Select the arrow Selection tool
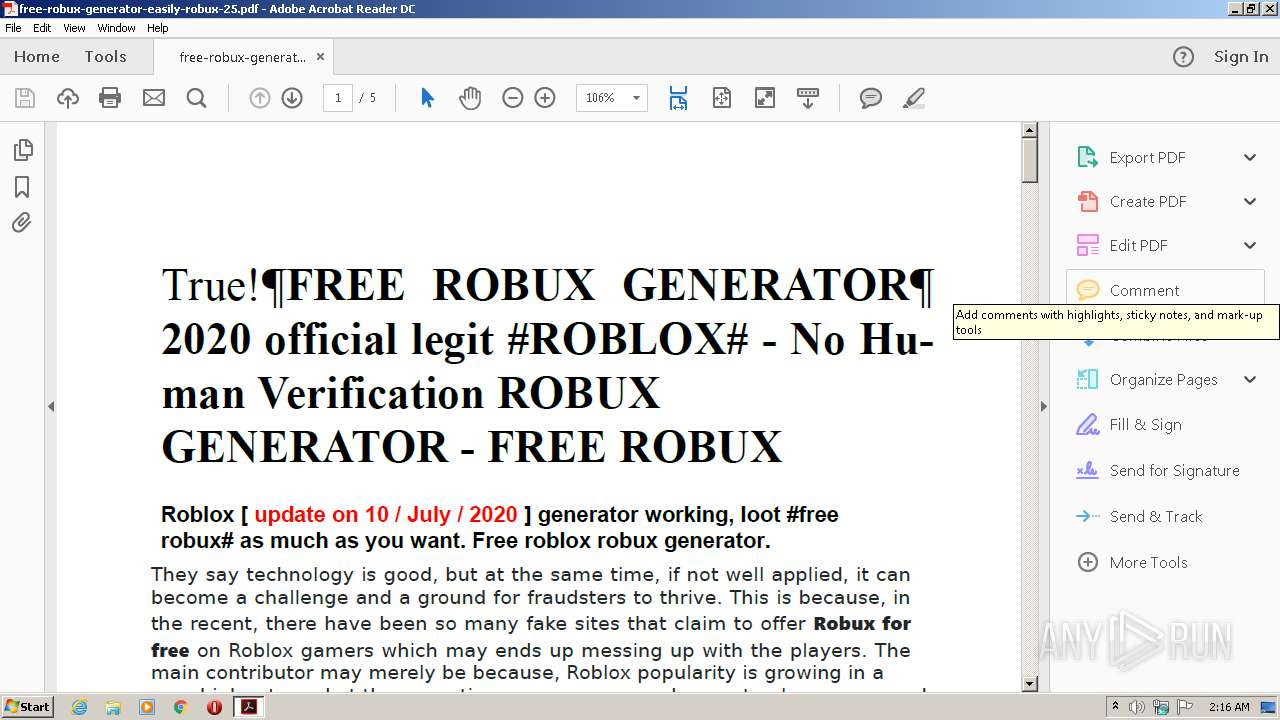1280x720 pixels. (428, 98)
